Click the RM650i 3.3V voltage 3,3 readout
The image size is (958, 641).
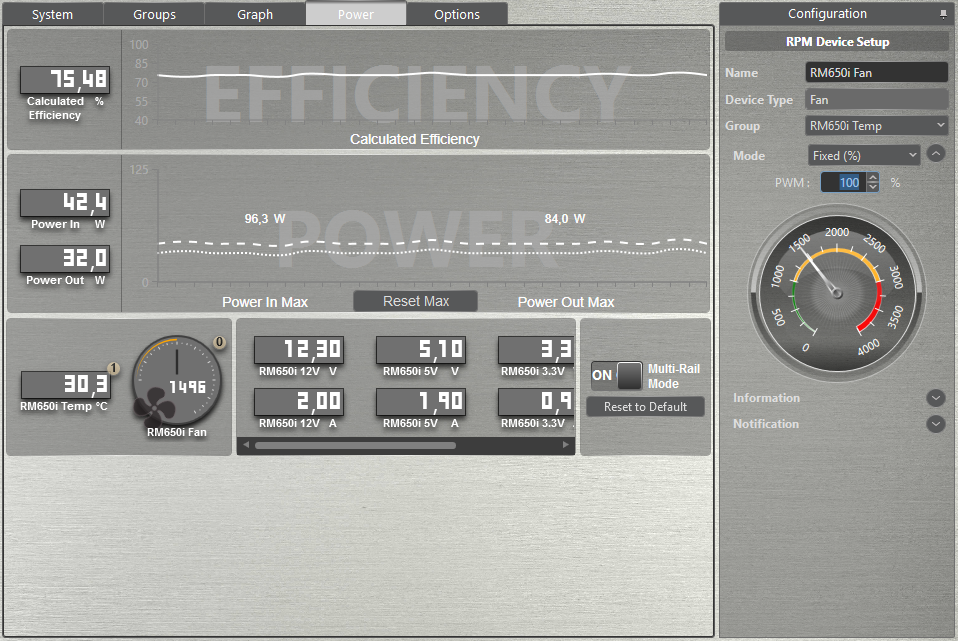[x=536, y=350]
